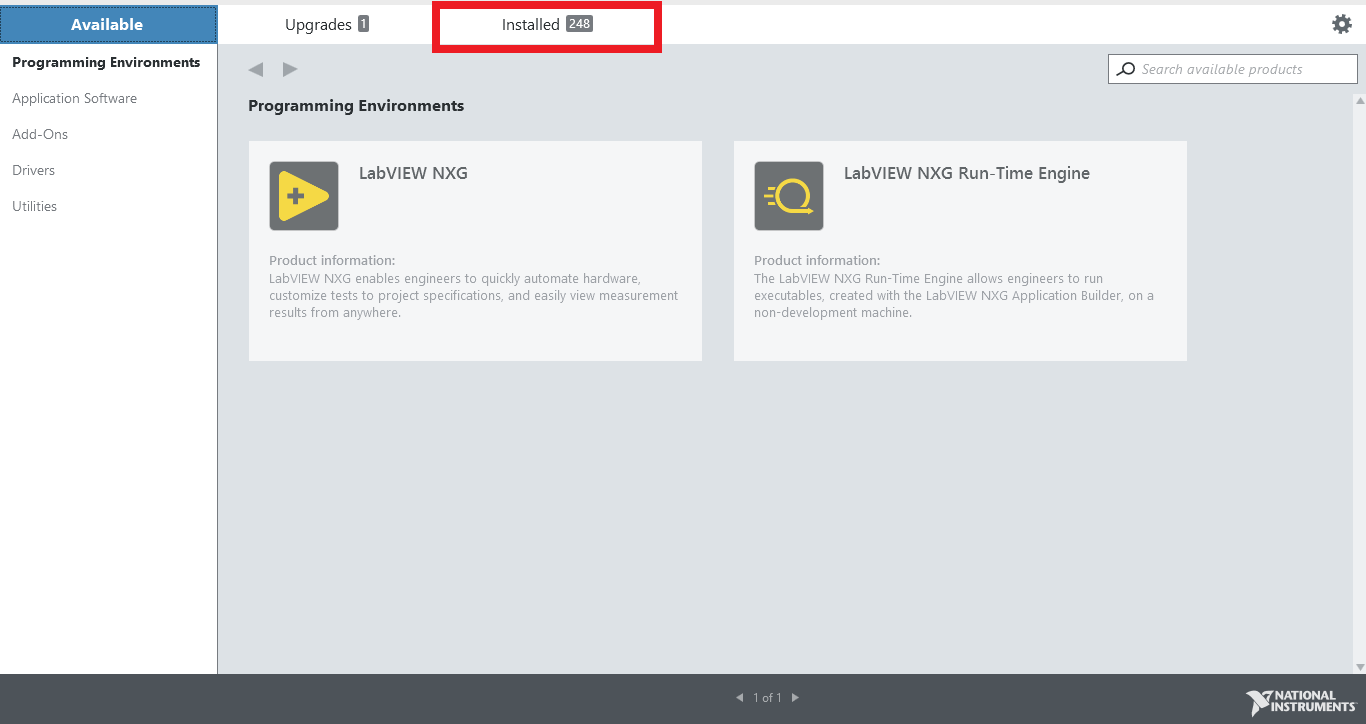Go forward with the right navigation arrow
The height and width of the screenshot is (724, 1366).
coord(290,69)
